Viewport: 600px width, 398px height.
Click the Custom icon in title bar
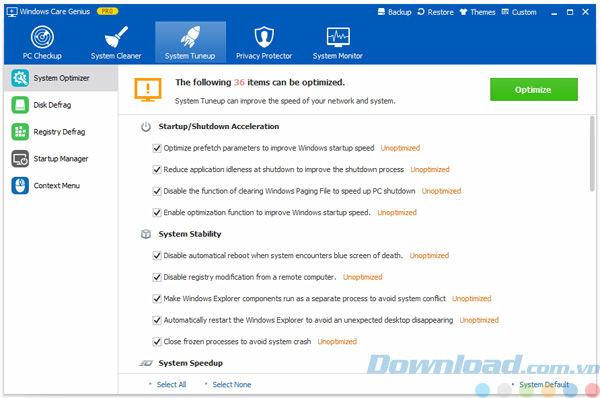click(505, 12)
